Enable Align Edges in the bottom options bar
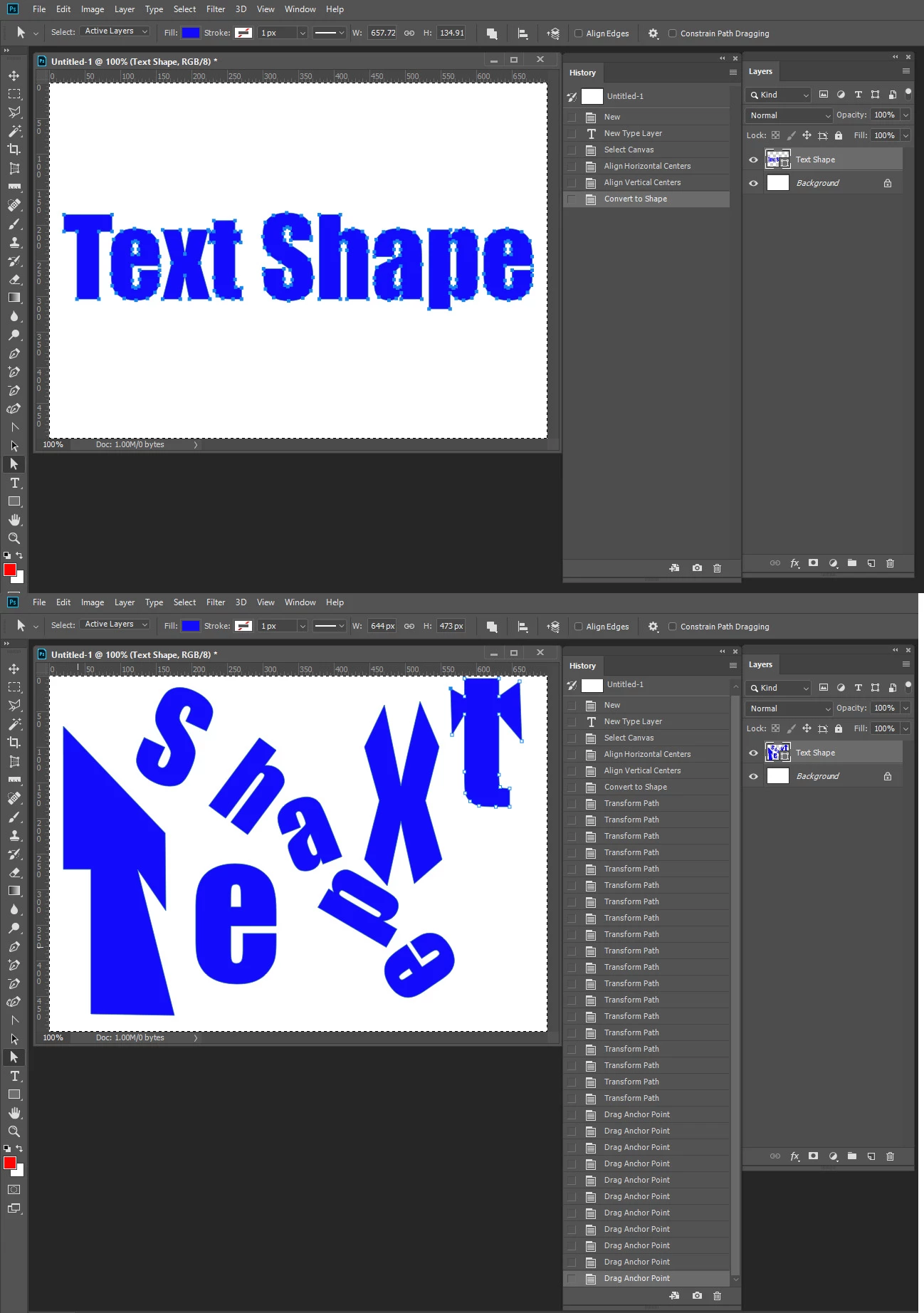924x1313 pixels. click(x=579, y=627)
